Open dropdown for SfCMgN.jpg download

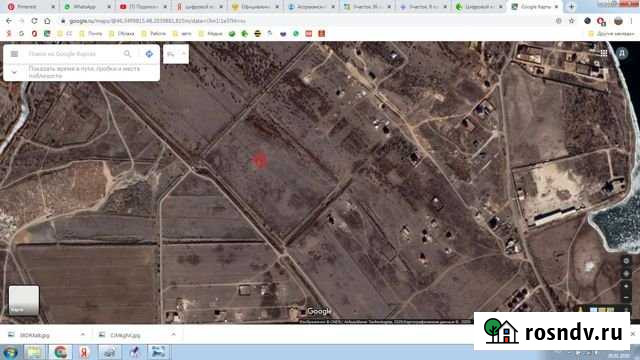click(x=173, y=335)
